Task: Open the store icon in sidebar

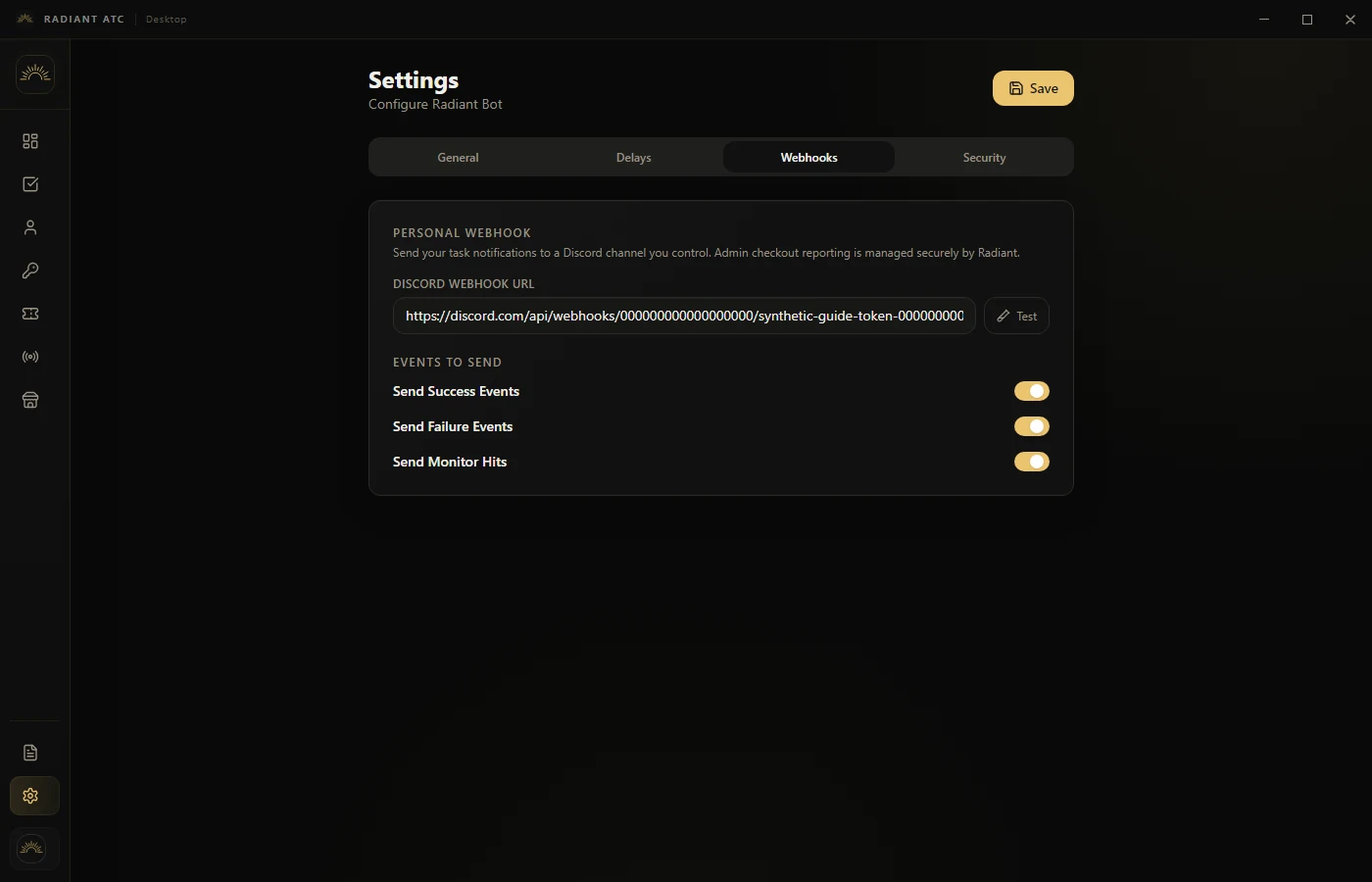Action: [30, 400]
